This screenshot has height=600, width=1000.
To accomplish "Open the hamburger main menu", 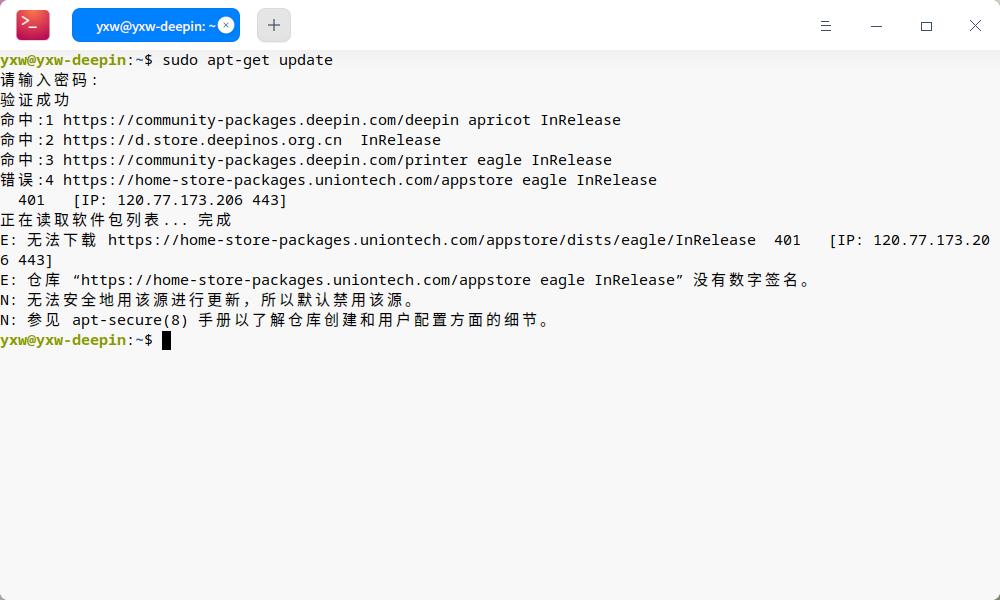I will pyautogui.click(x=826, y=26).
